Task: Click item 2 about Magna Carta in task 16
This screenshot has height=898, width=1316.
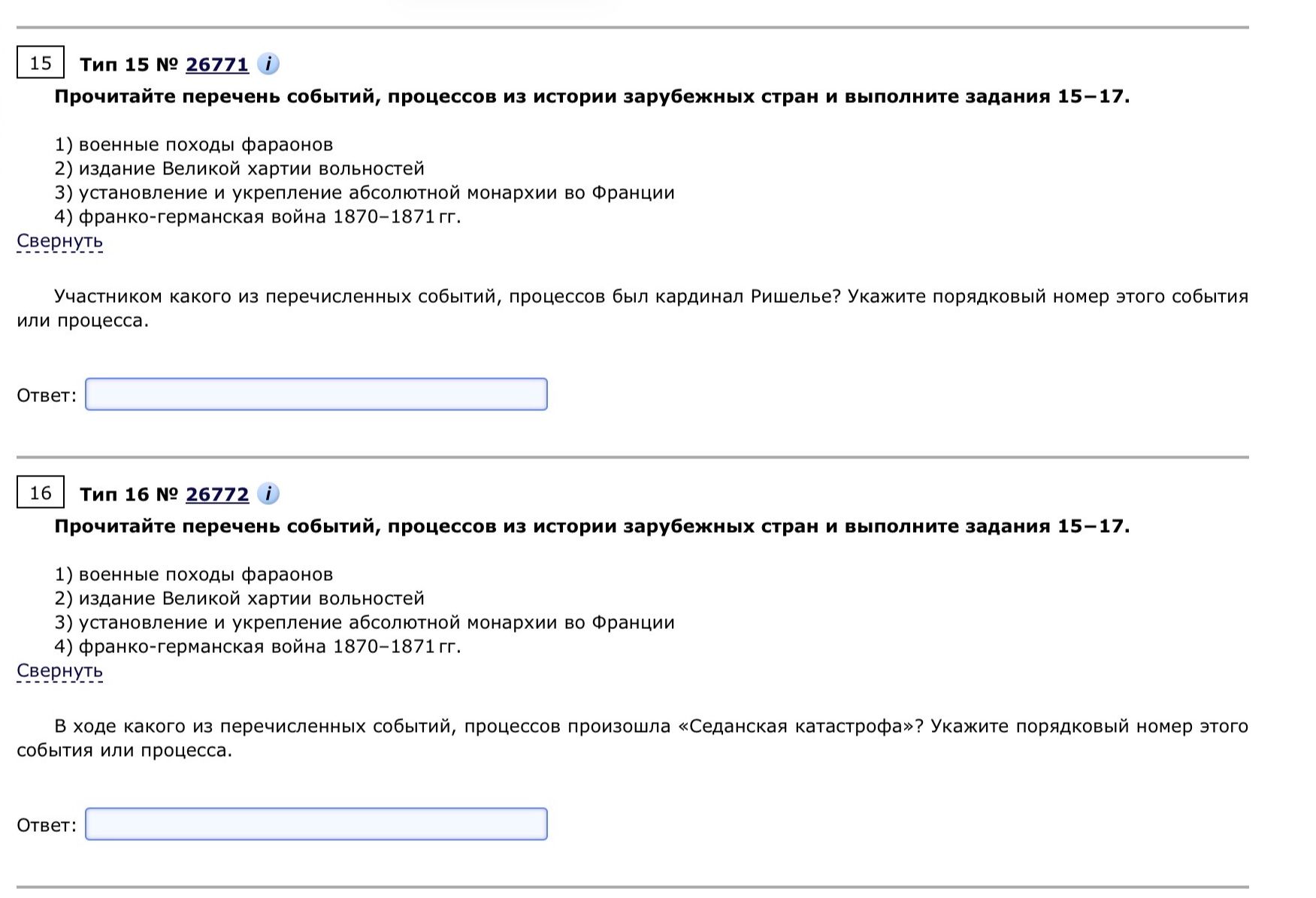Action: [x=240, y=599]
